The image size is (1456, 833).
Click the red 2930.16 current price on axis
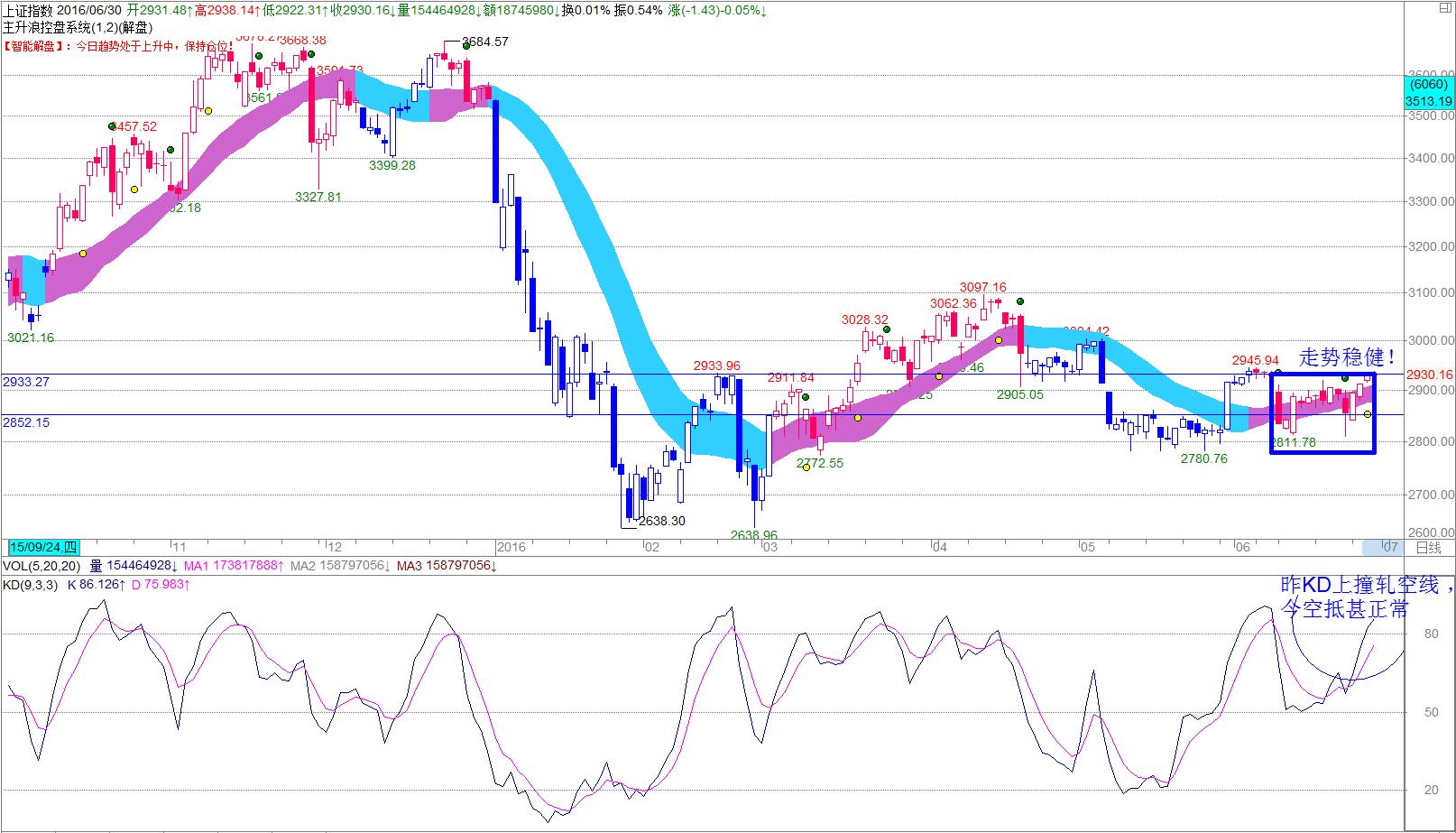tap(1430, 375)
